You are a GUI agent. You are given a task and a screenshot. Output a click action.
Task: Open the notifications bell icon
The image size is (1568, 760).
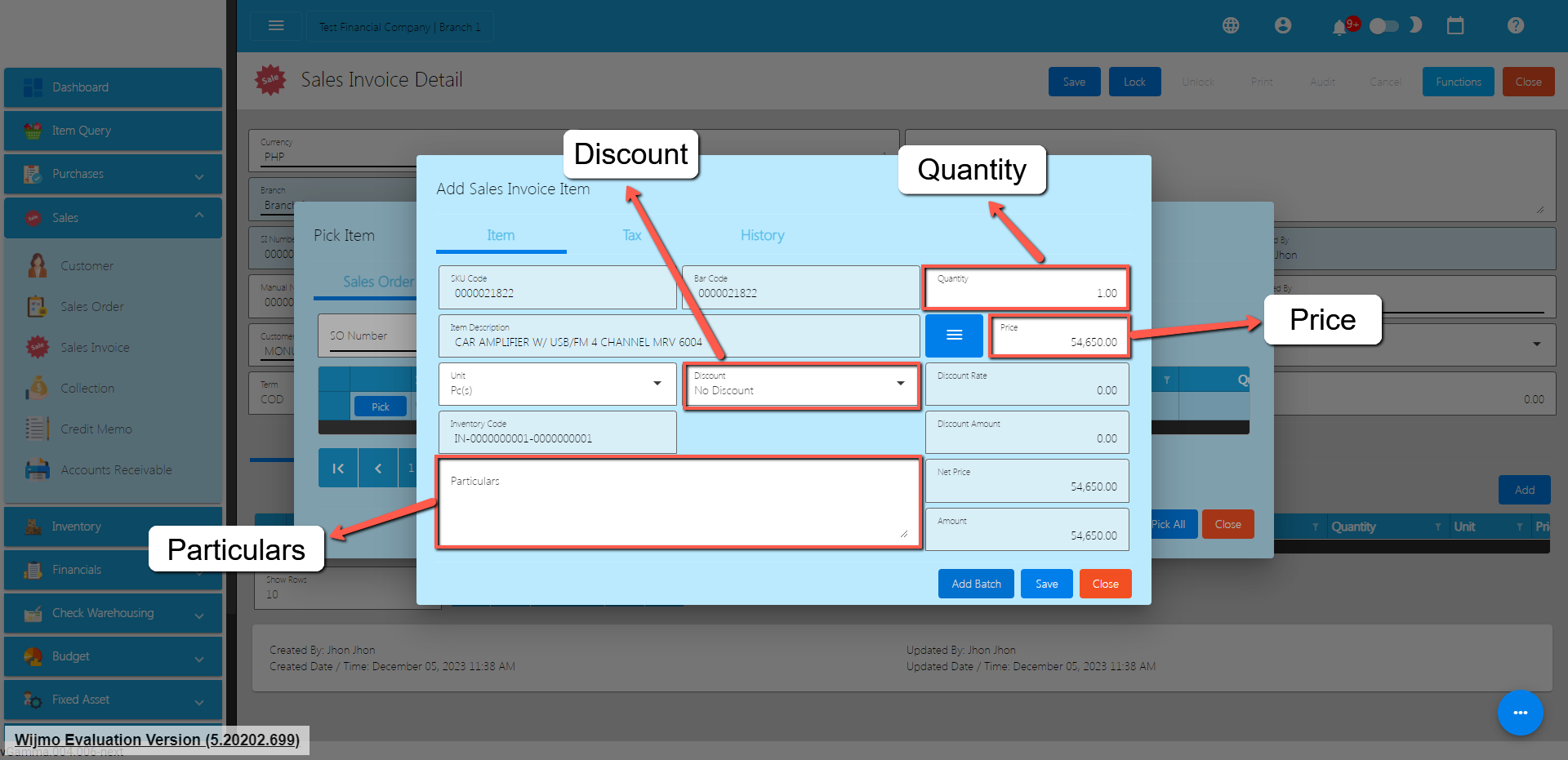point(1339,28)
